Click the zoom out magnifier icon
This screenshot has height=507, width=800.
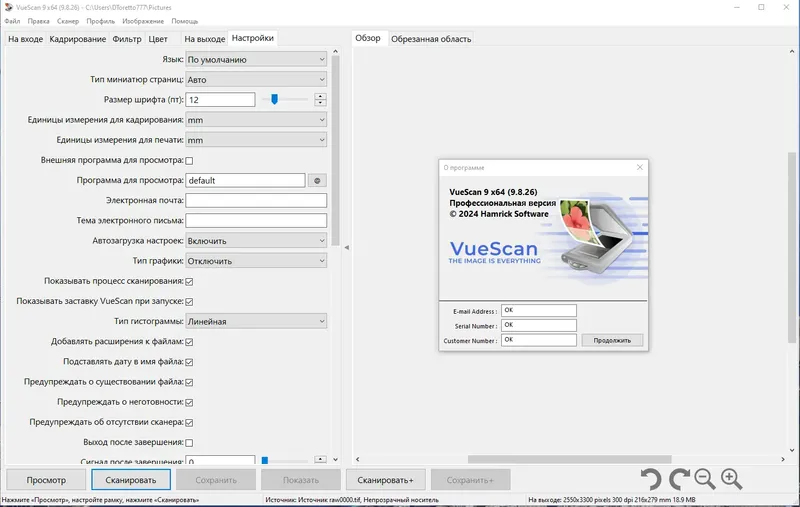pos(705,479)
